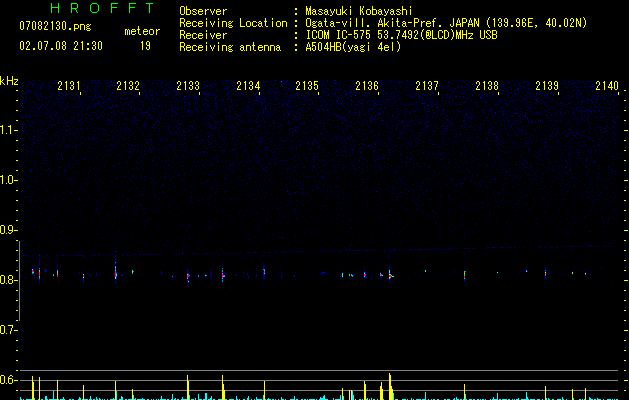This screenshot has width=629, height=400.
Task: Click the vertical grey range bar near 0.8 kHz
Action: coord(19,281)
